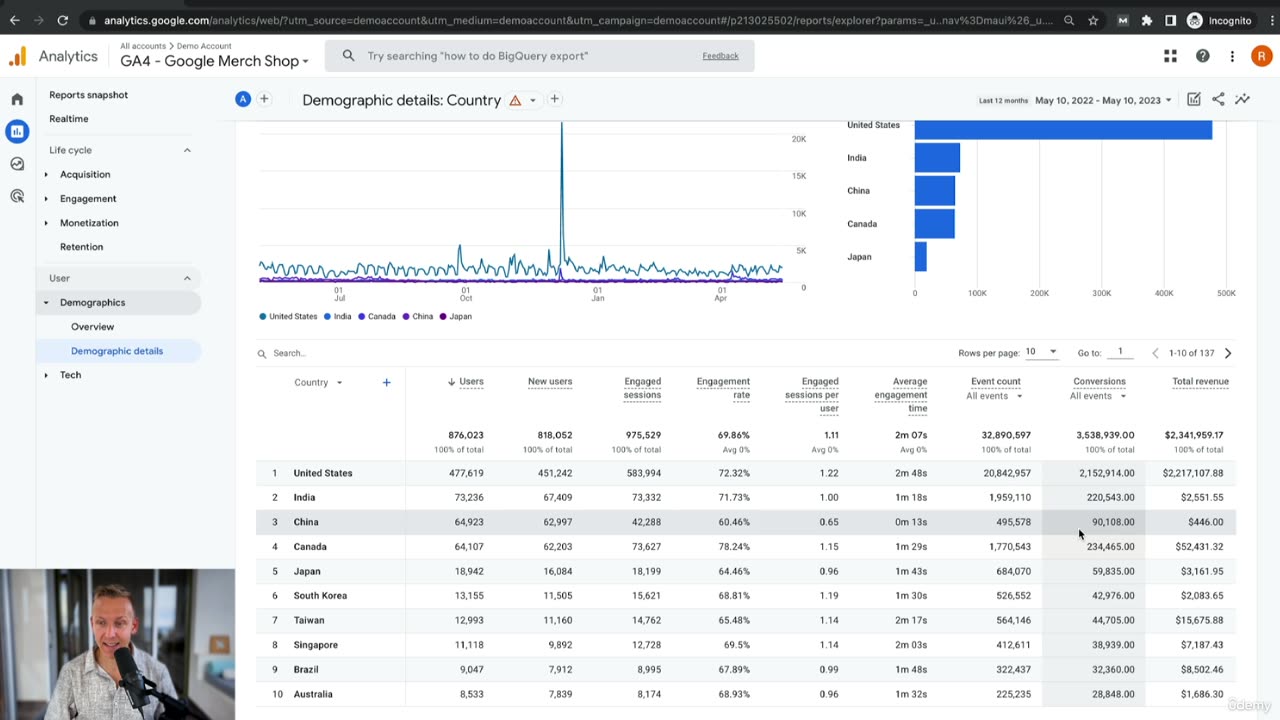1280x720 pixels.
Task: Open dropdown next to report warning icon
Action: (x=532, y=100)
